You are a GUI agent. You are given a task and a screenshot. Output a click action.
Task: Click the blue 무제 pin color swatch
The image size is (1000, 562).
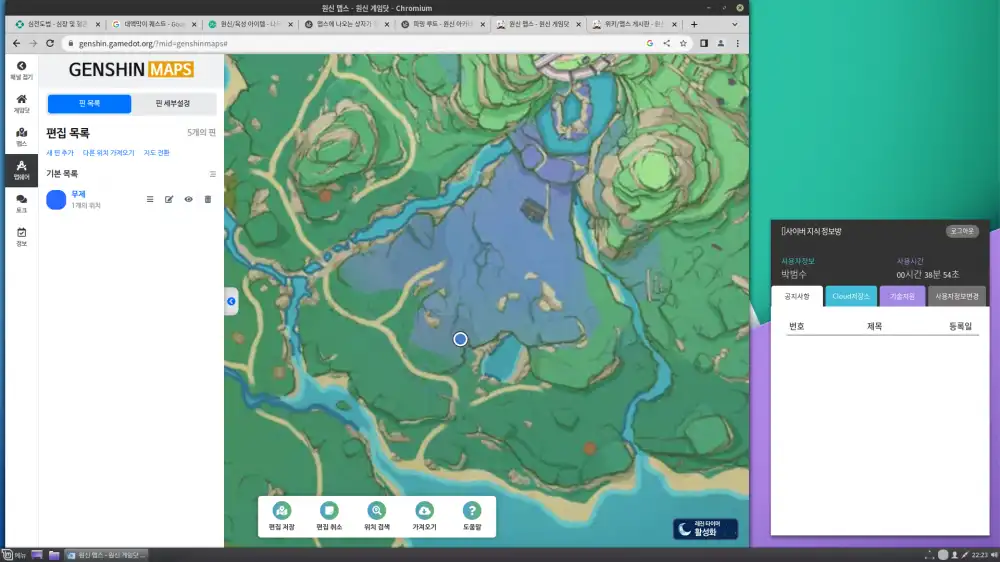tap(56, 199)
